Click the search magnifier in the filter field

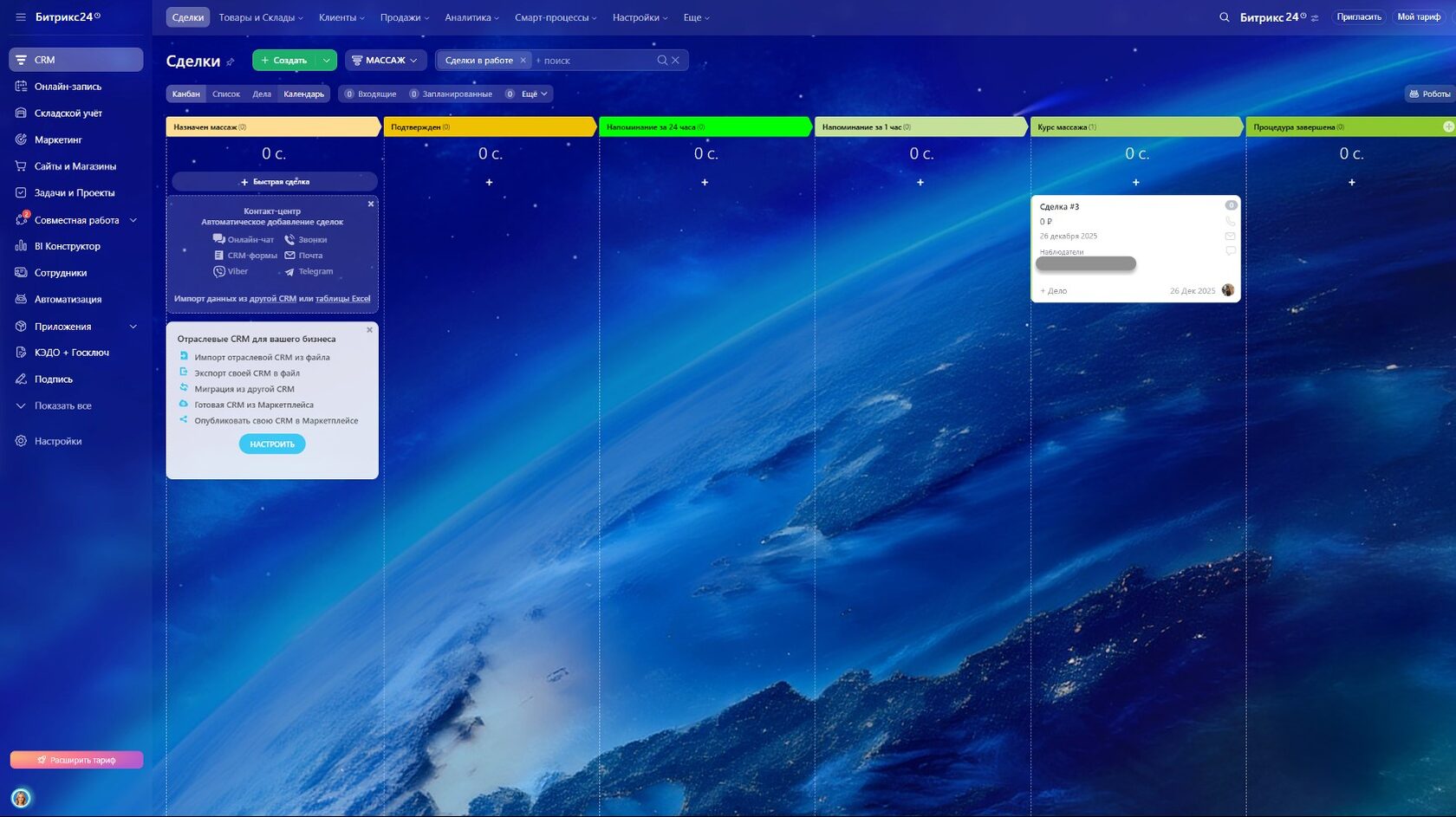662,61
